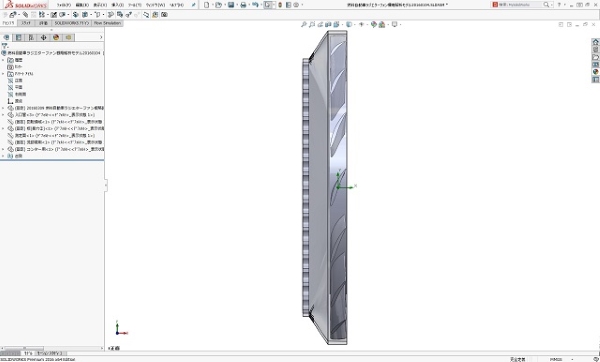Expand the first folder node in feature tree
The width and height of the screenshot is (600, 362).
(3, 60)
